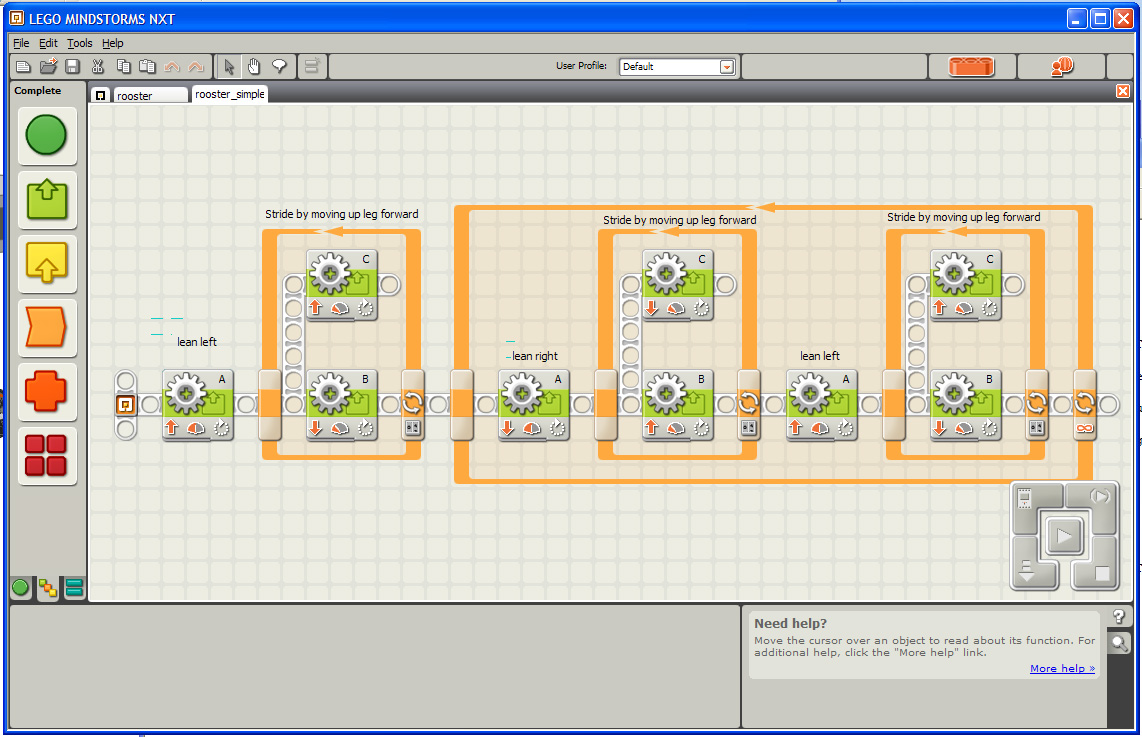Click the outer forever loop infinity end icon

(x=1084, y=404)
